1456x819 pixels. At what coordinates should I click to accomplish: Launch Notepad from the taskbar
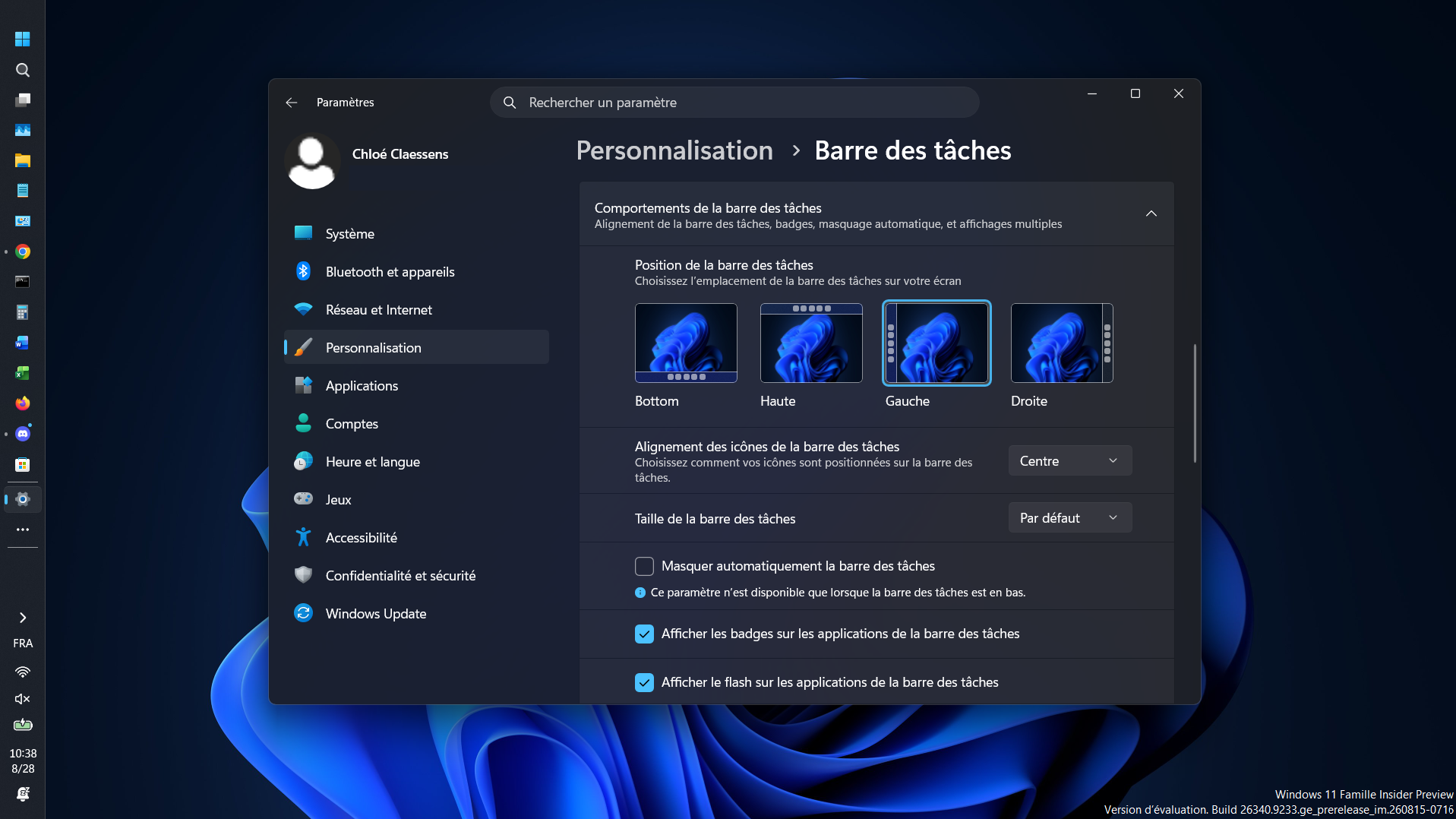click(x=23, y=191)
